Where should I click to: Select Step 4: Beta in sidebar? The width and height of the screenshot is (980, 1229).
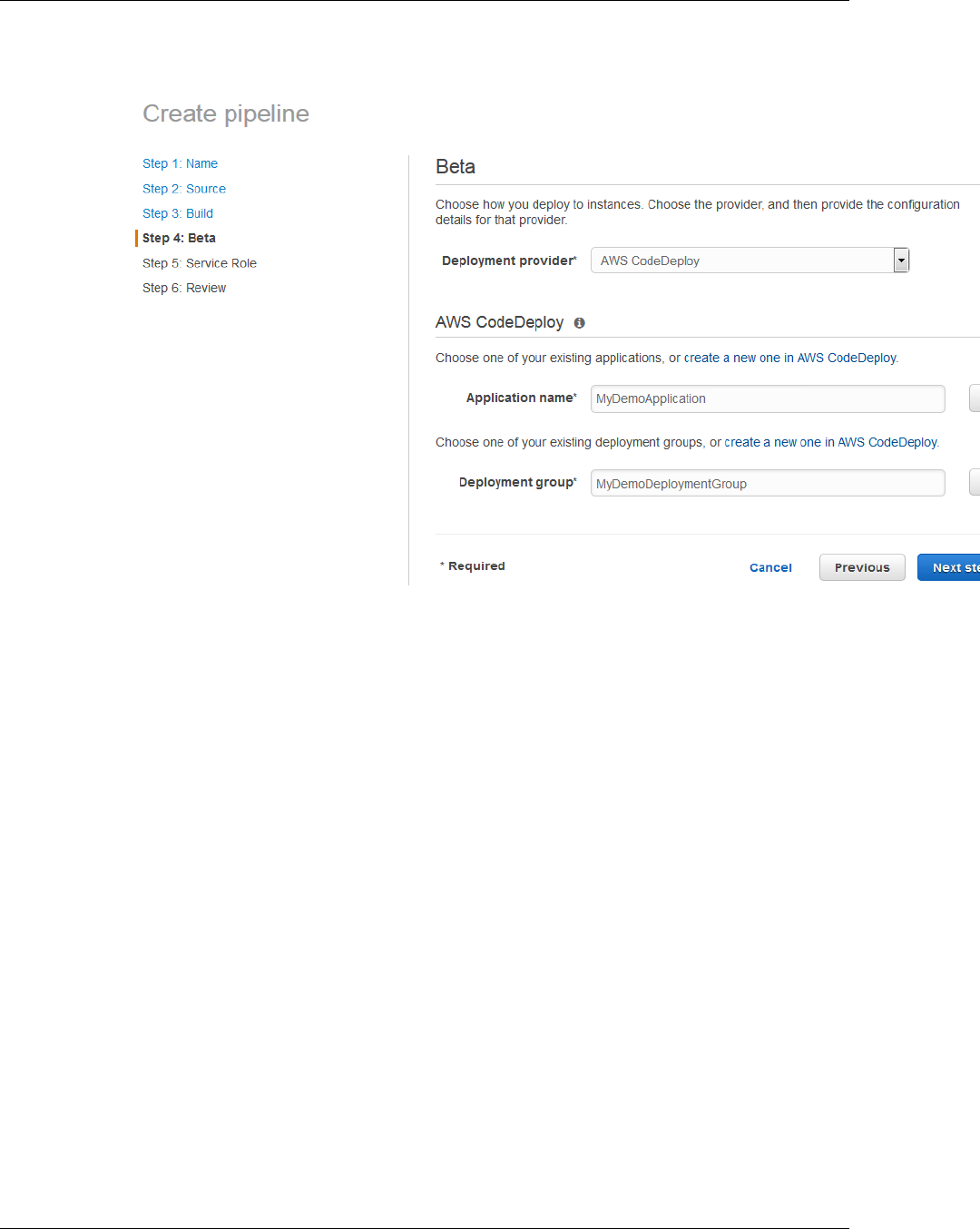(179, 238)
